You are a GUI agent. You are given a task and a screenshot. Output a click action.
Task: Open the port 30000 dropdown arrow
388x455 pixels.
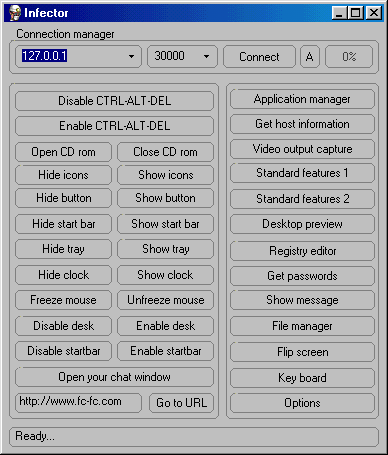click(207, 56)
